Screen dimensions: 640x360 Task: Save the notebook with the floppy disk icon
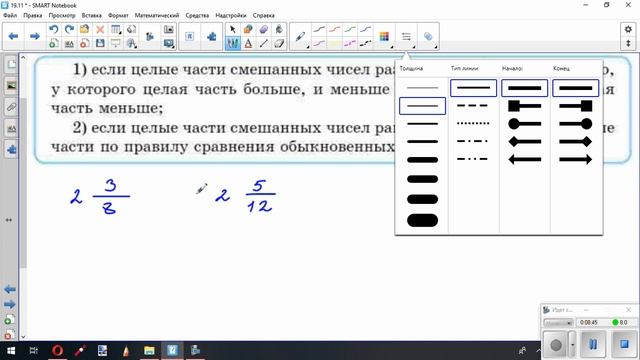(x=100, y=43)
